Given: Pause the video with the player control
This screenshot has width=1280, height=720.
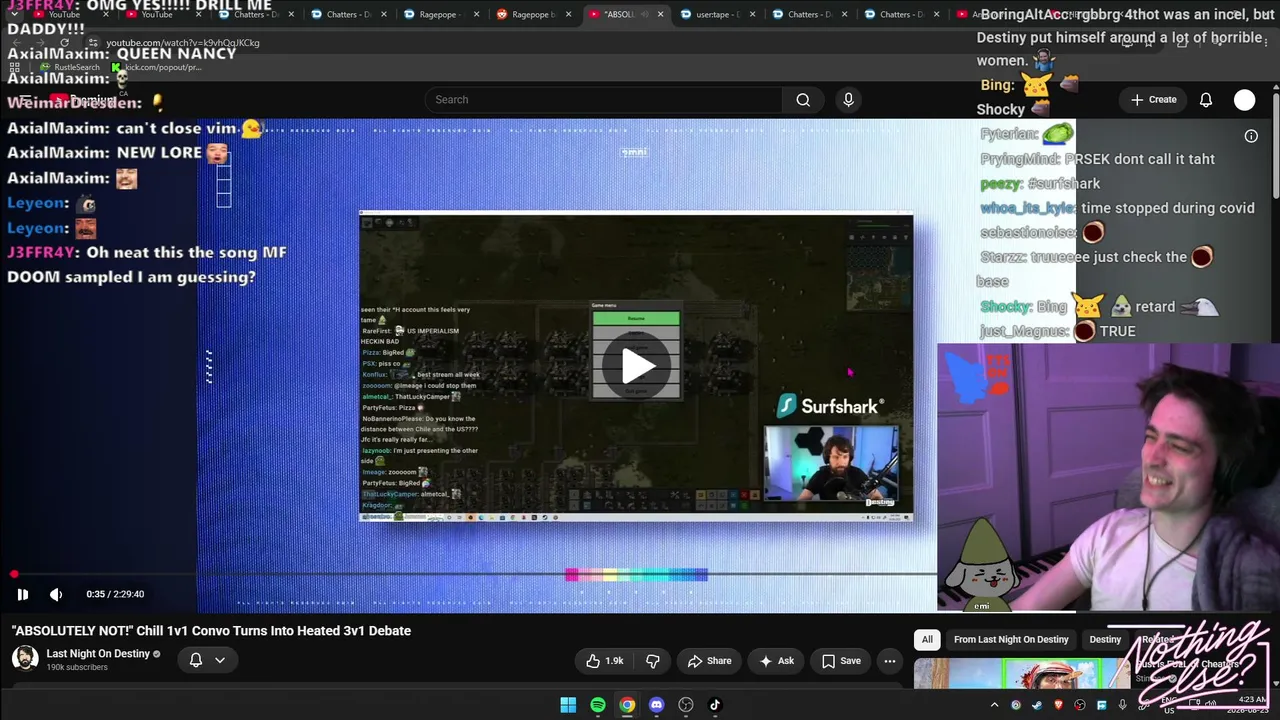Looking at the screenshot, I should [22, 594].
